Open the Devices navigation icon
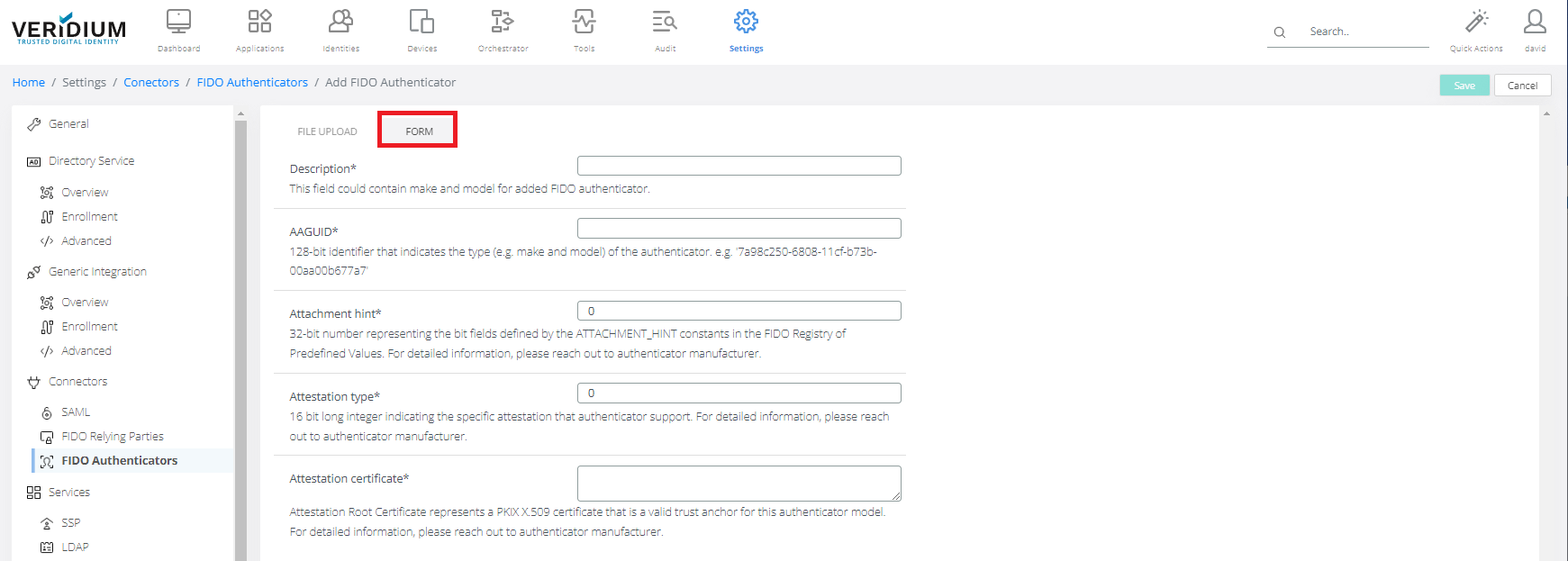Image resolution: width=1568 pixels, height=561 pixels. [x=421, y=23]
